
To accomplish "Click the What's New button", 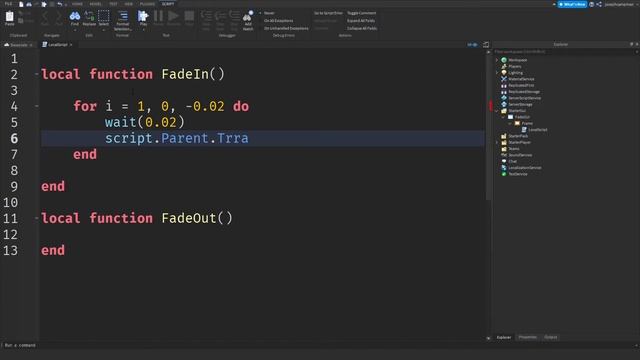I will tap(572, 4).
